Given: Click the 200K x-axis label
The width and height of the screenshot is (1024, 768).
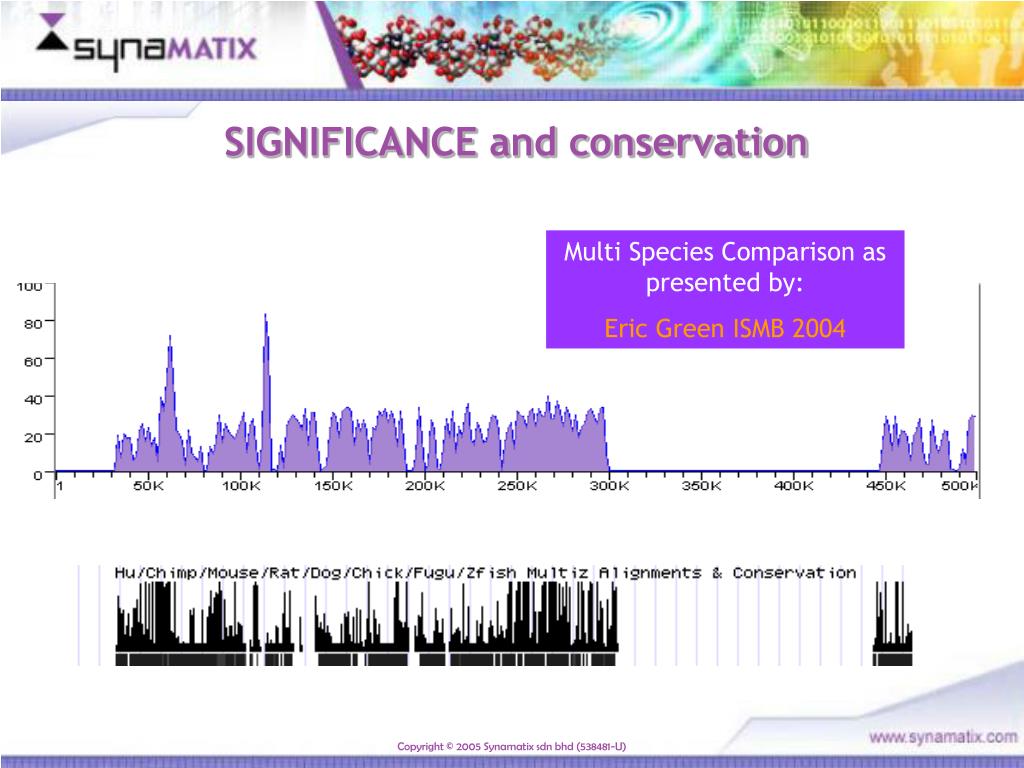Looking at the screenshot, I should coord(425,486).
